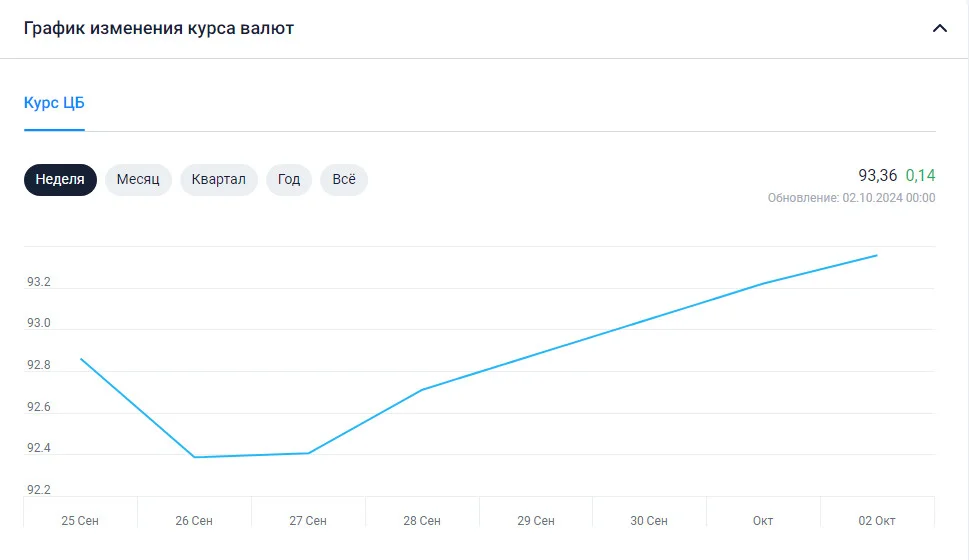Click the current rate value 93,36

[878, 176]
